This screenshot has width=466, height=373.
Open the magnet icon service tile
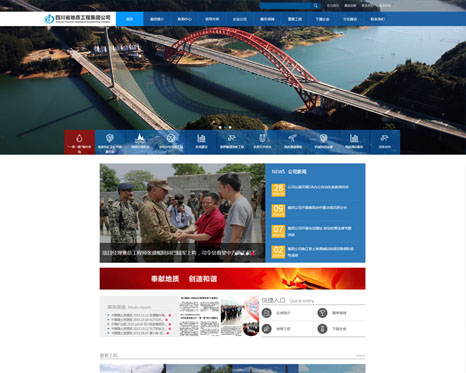262,138
